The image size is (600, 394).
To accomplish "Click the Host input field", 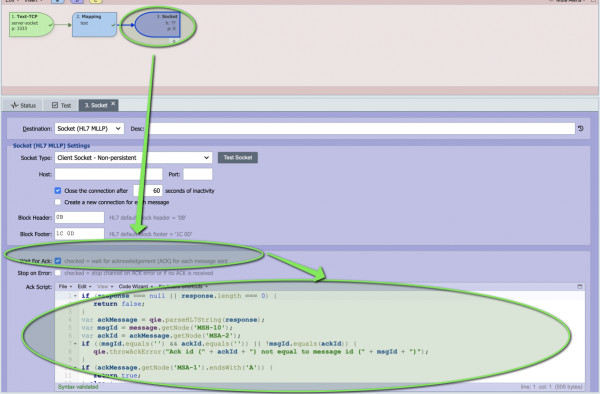I will coord(108,174).
